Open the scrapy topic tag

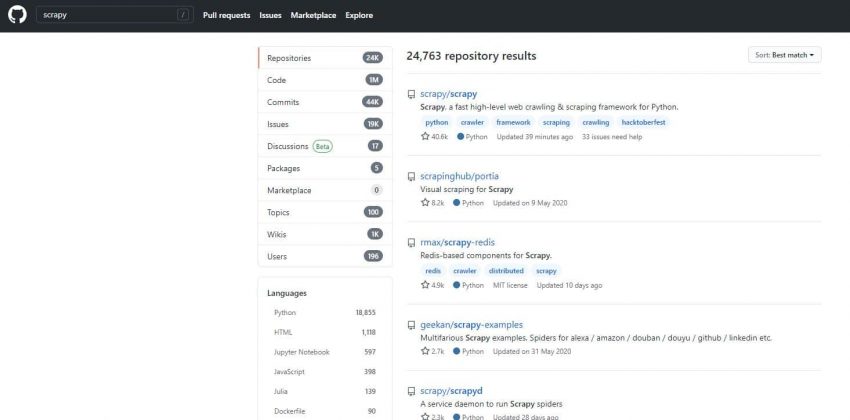(546, 270)
